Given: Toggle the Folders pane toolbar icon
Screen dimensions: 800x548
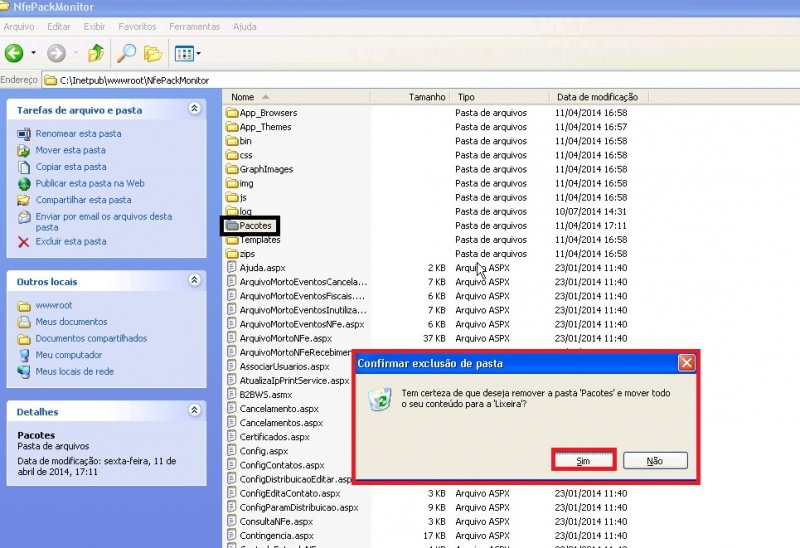Looking at the screenshot, I should click(x=153, y=53).
